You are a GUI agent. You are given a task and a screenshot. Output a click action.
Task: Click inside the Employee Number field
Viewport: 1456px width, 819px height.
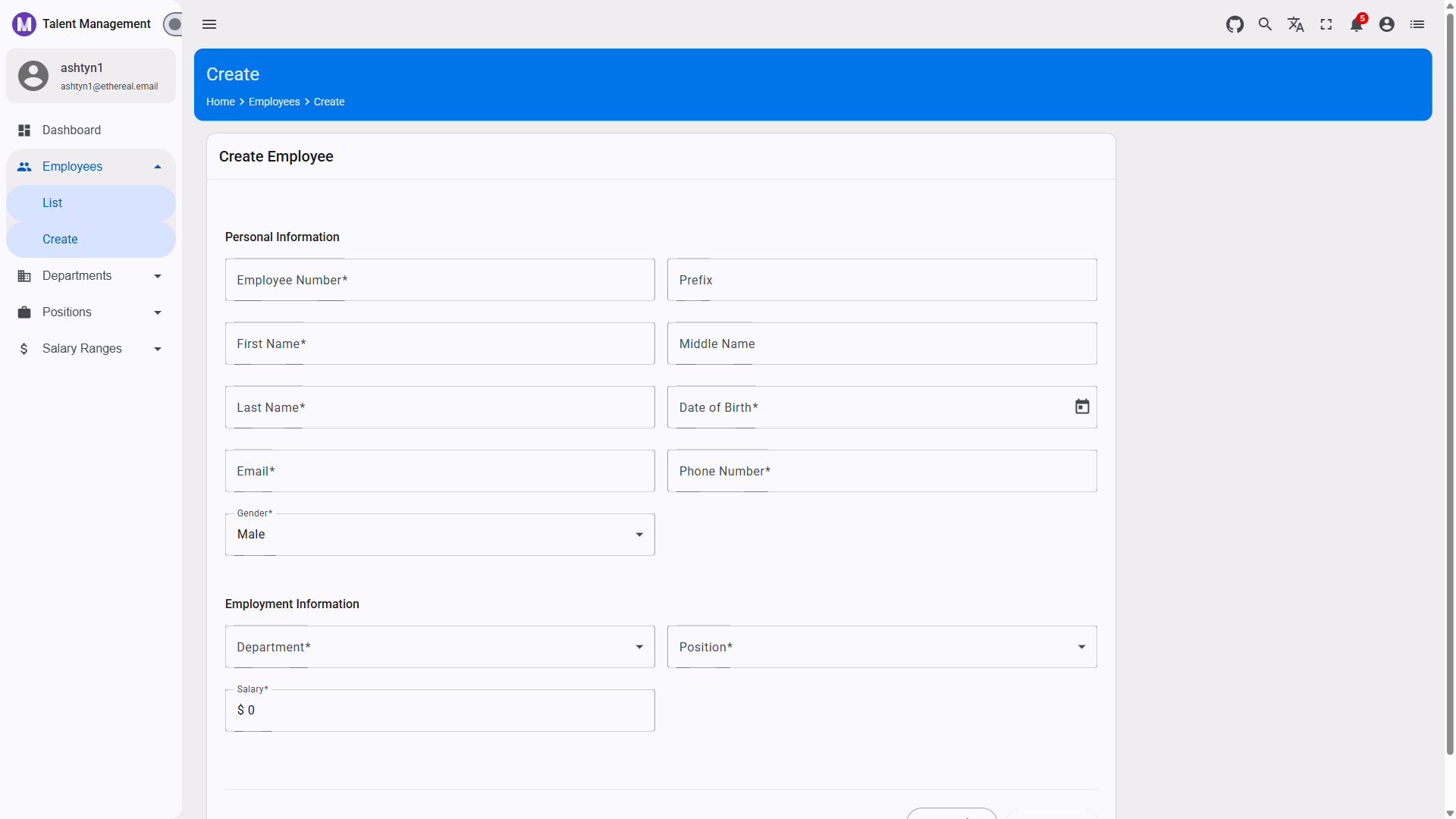pyautogui.click(x=440, y=279)
